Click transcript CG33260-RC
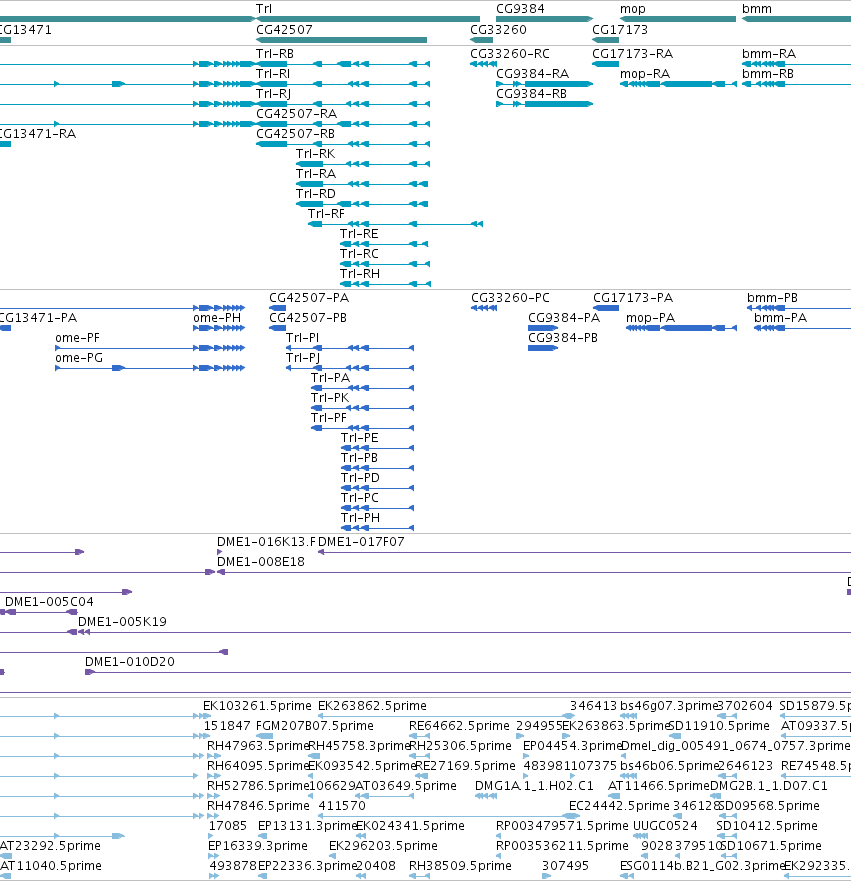851x881 pixels. (x=509, y=54)
